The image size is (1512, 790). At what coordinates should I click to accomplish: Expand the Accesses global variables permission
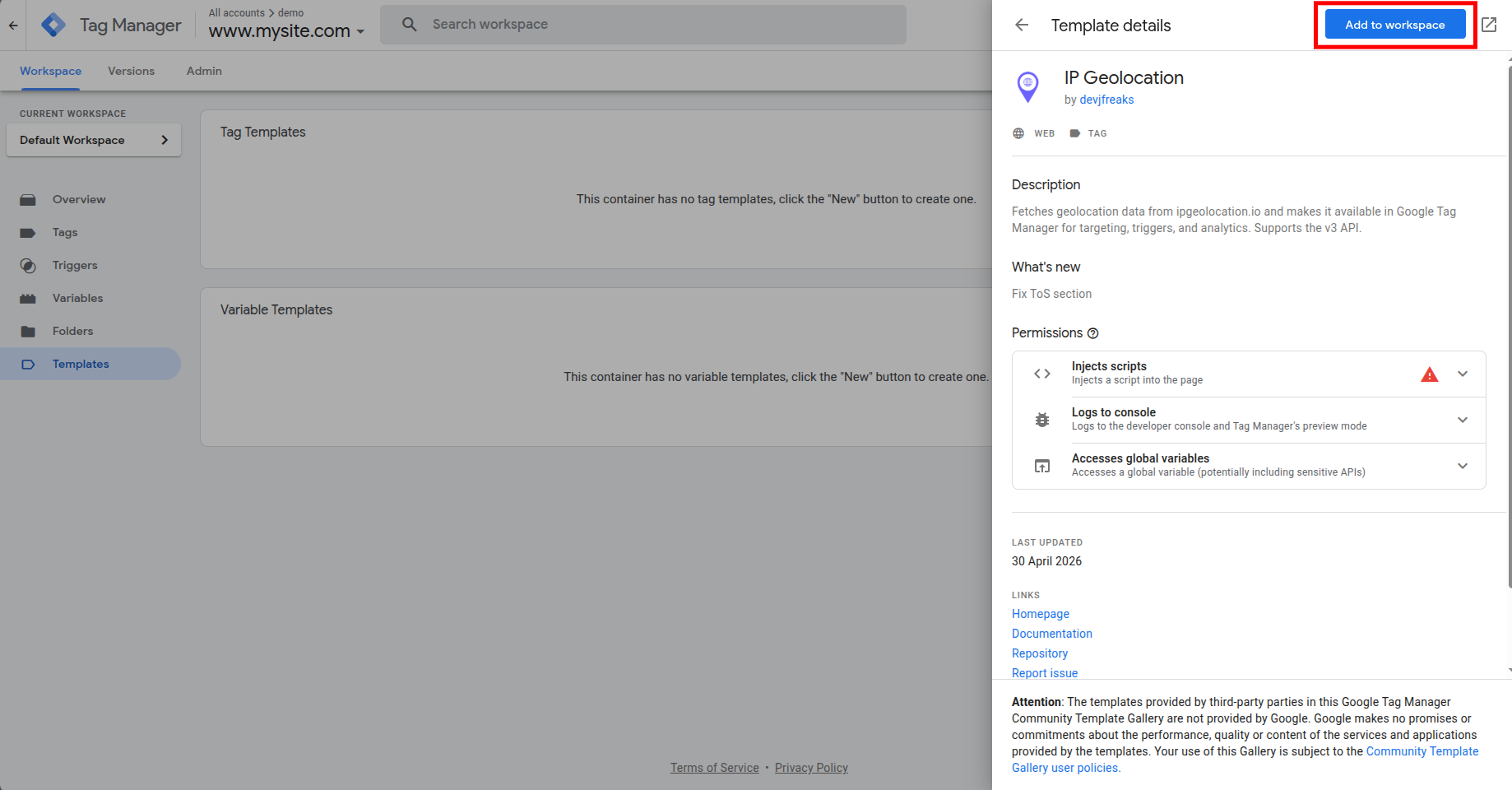pyautogui.click(x=1463, y=466)
